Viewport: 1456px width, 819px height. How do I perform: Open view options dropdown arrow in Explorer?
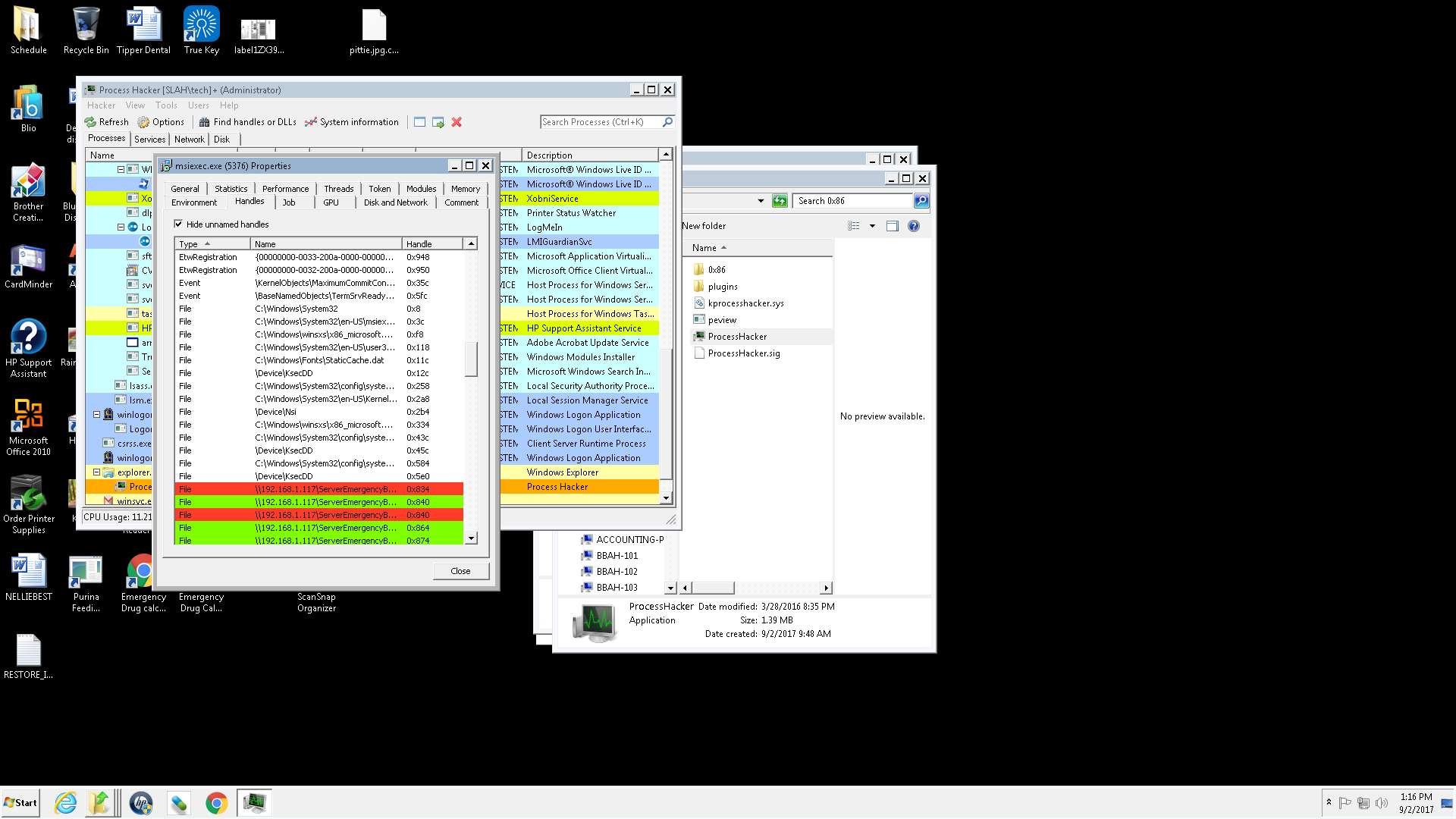coord(872,226)
